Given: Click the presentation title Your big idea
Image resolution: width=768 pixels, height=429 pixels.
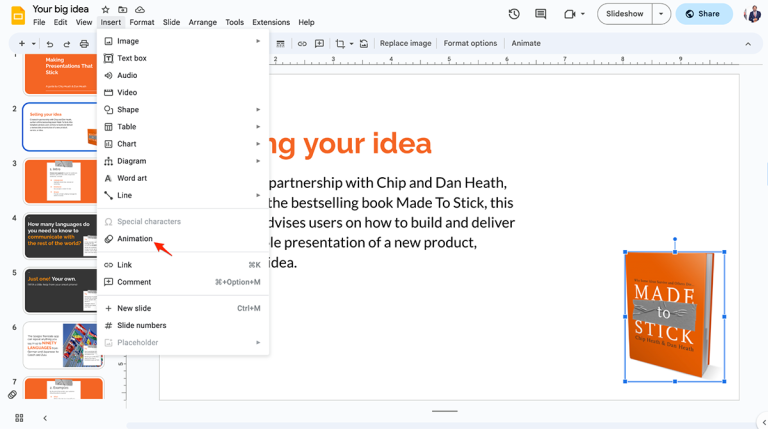Looking at the screenshot, I should (x=60, y=9).
